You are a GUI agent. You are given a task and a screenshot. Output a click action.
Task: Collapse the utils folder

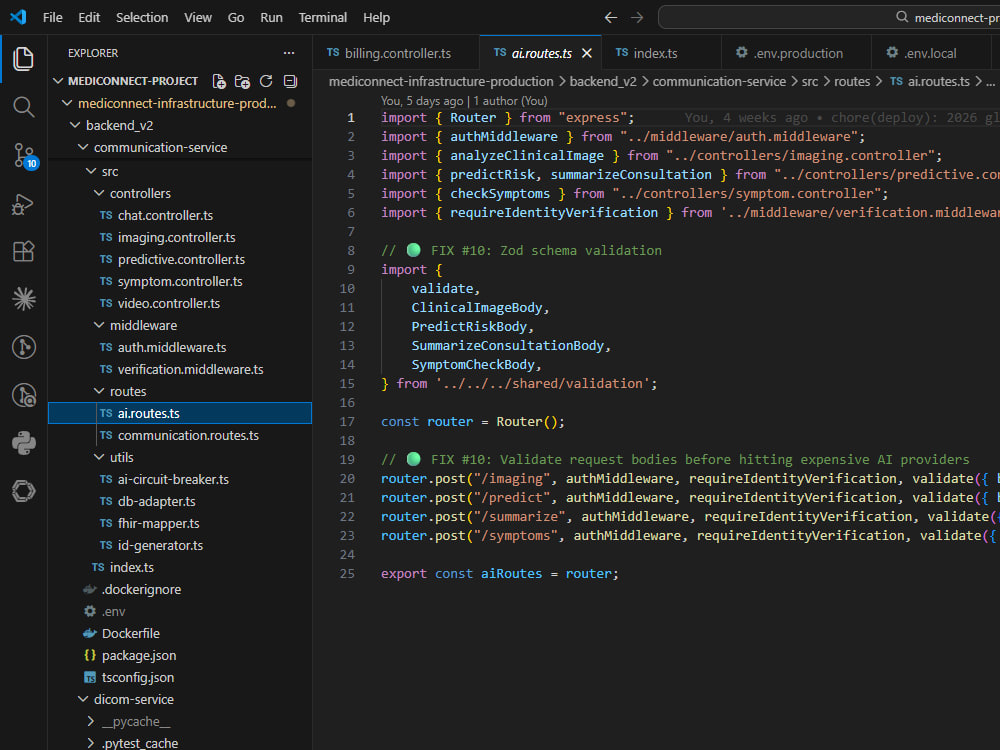pos(98,457)
